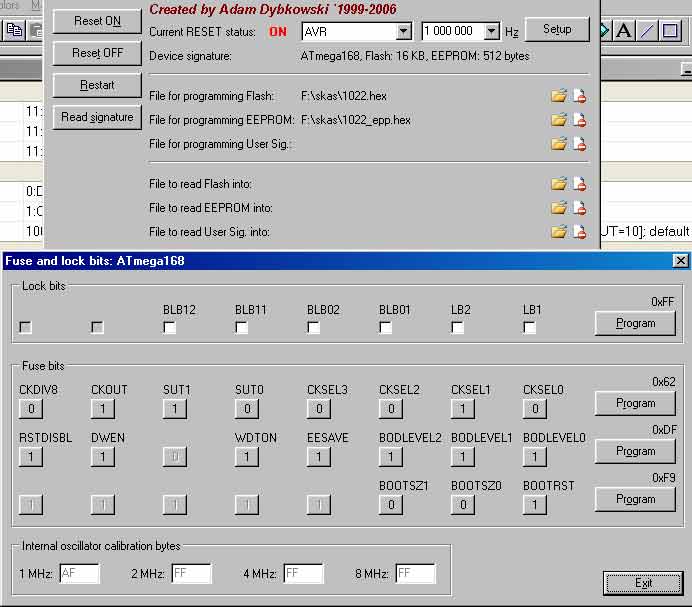Open folder icon for programming Flash file
Screen dimensions: 692x607
coord(559,96)
